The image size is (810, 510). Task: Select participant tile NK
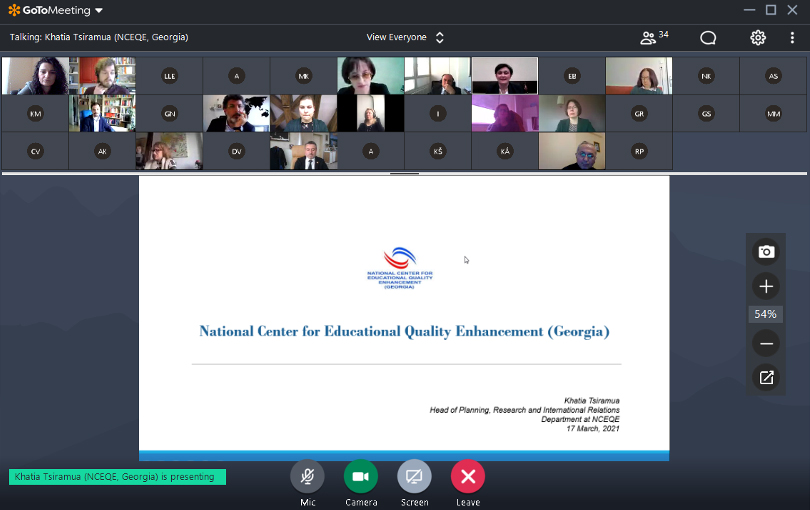[706, 76]
